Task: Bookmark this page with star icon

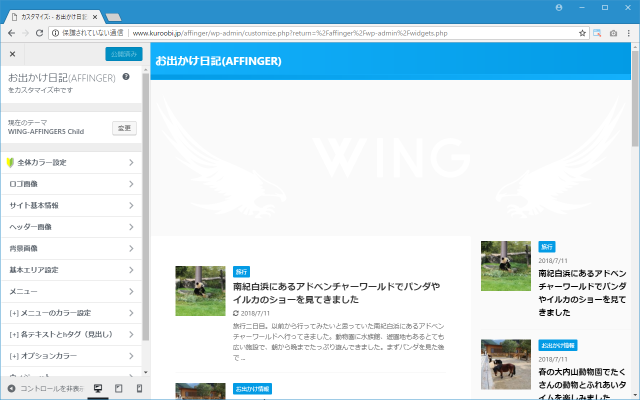Action: point(582,33)
